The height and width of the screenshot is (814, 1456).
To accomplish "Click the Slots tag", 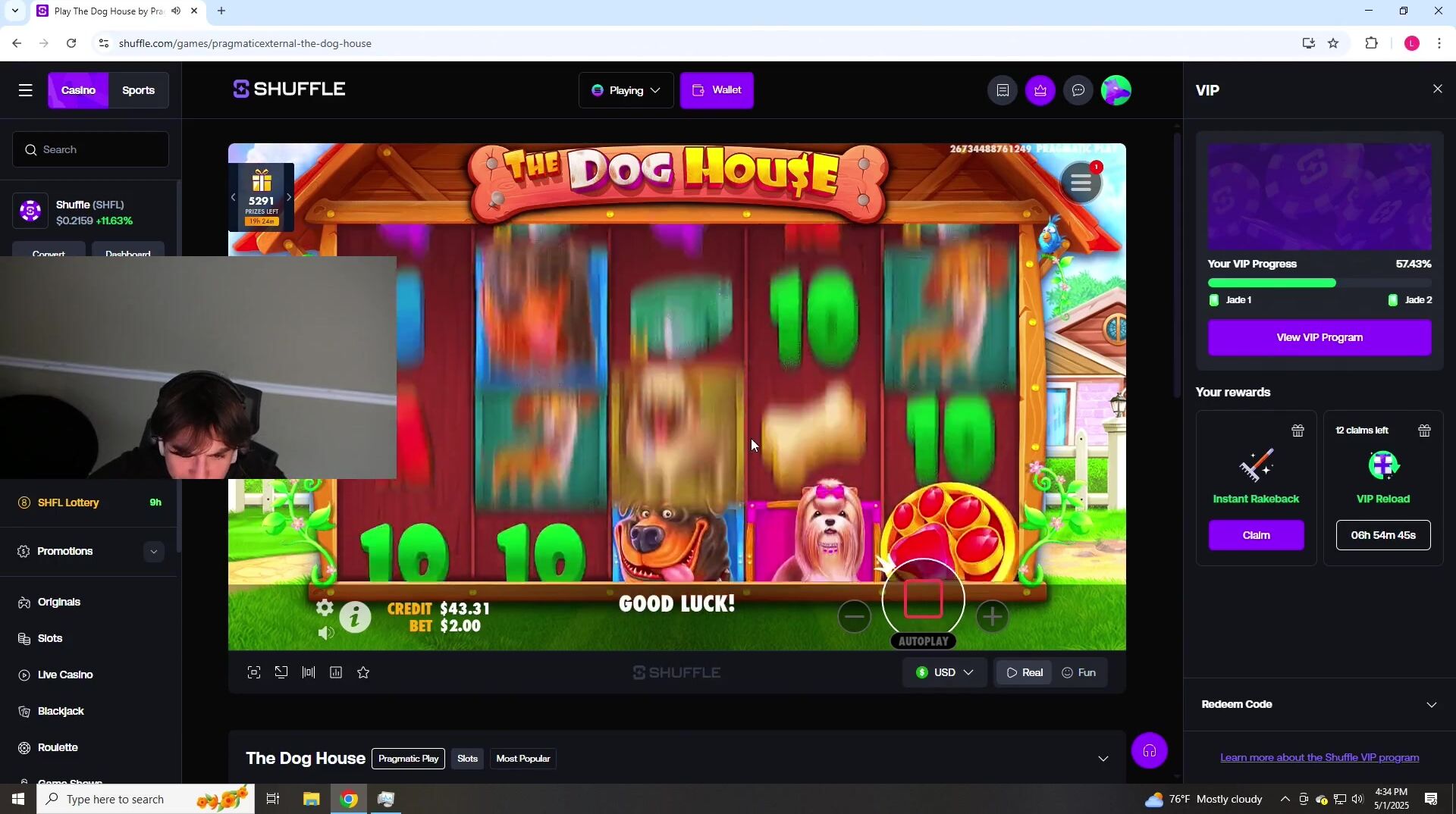I will [468, 759].
